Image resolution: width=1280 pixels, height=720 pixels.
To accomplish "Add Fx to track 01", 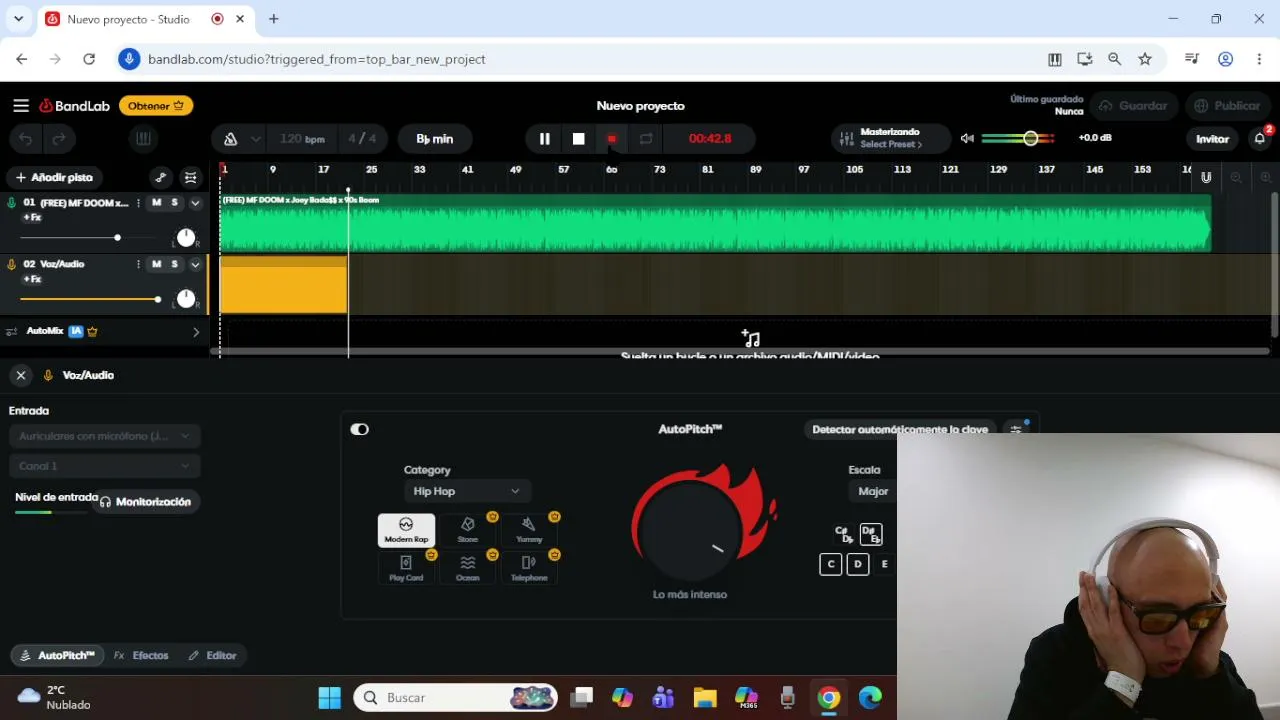I will click(32, 218).
